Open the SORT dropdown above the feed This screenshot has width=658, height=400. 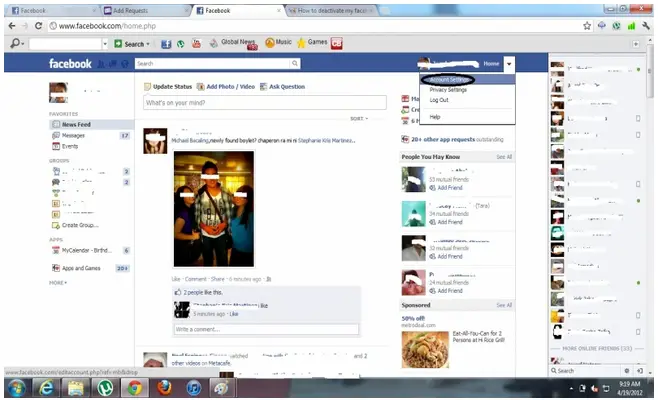point(359,119)
